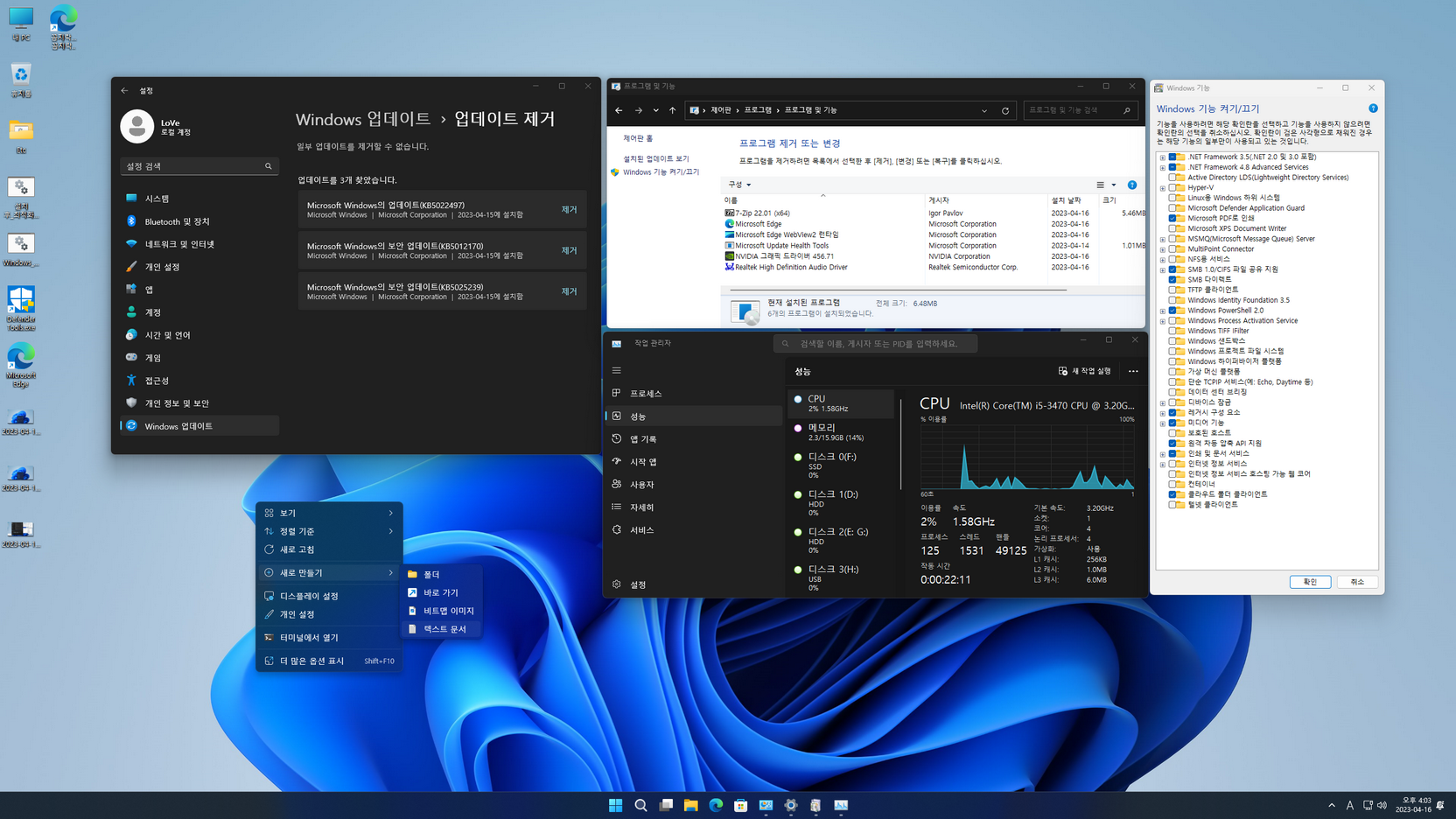Click 제거 for update KB5012170

coord(570,250)
